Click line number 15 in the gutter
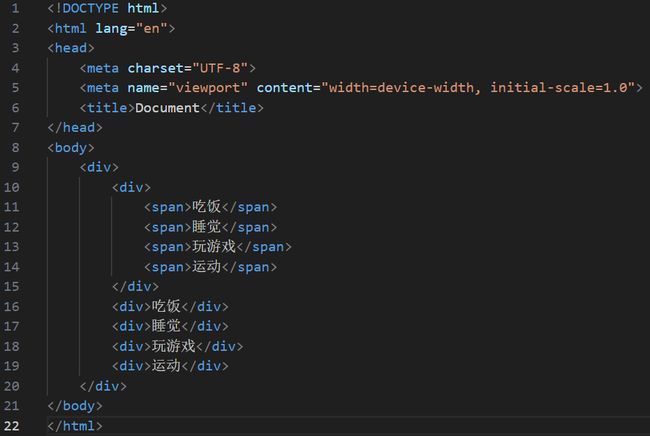Viewport: 650px width, 436px height. [x=12, y=287]
